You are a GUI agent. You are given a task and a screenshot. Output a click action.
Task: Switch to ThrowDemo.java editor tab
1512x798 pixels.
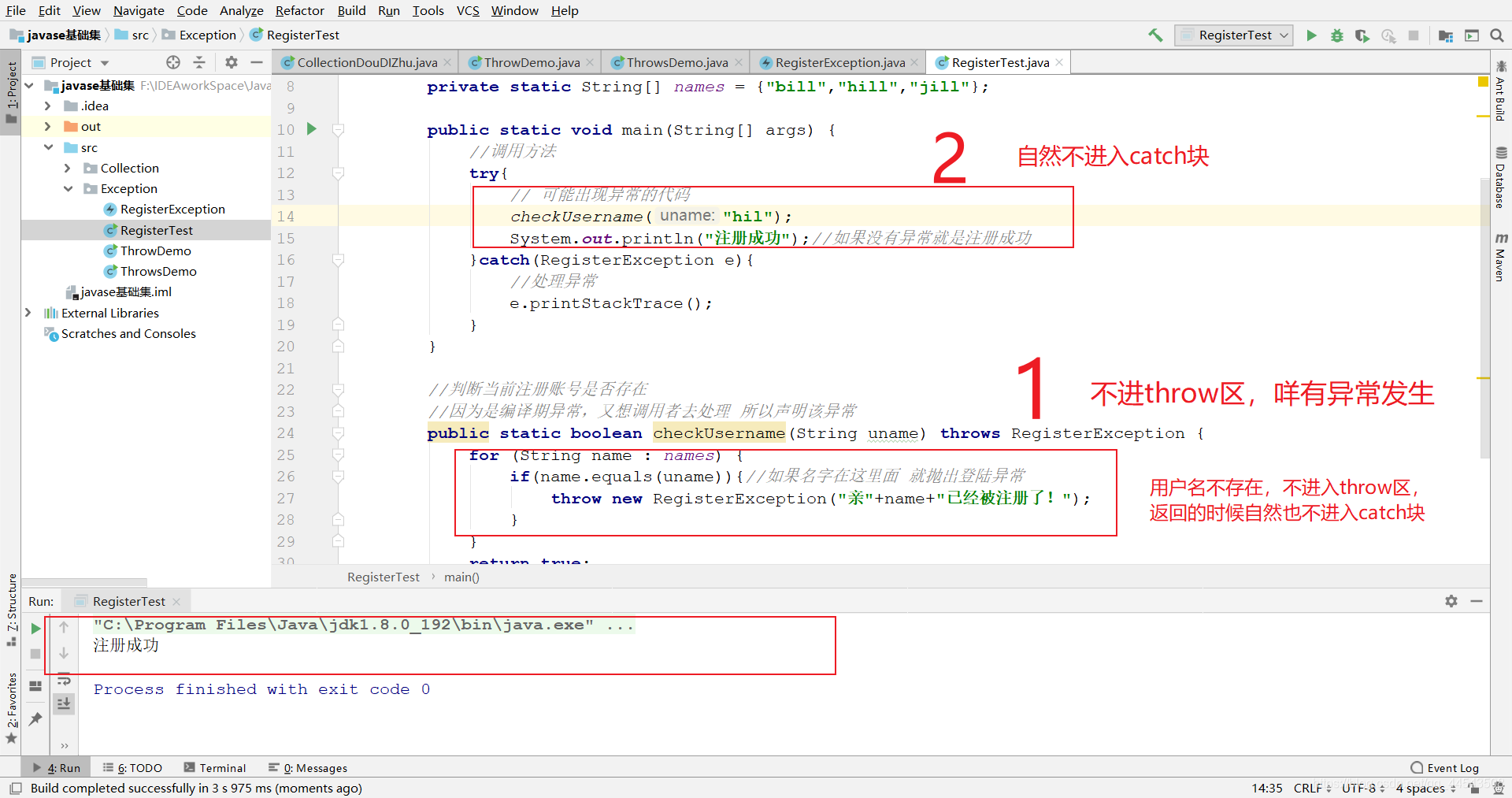[532, 62]
